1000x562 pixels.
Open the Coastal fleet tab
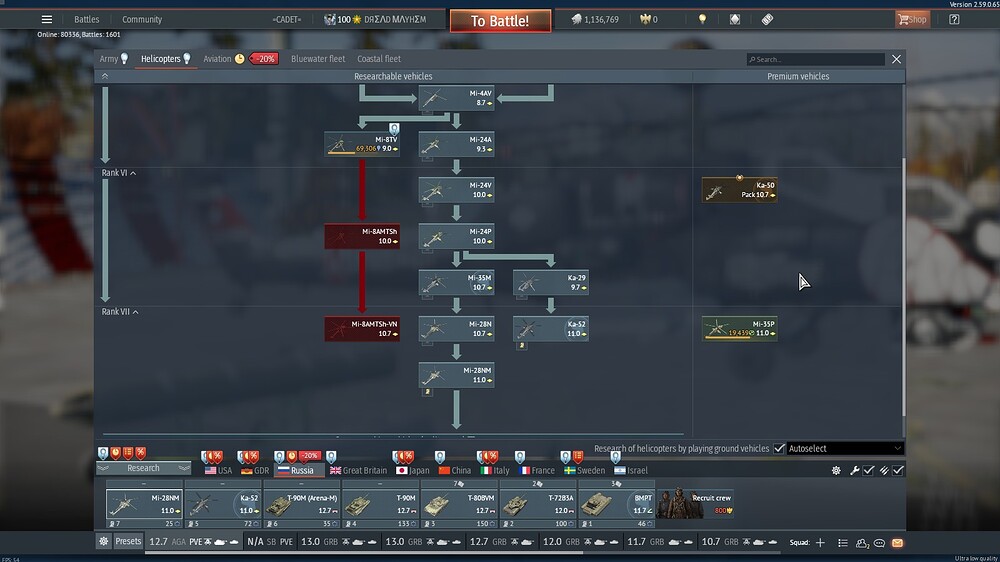(379, 59)
